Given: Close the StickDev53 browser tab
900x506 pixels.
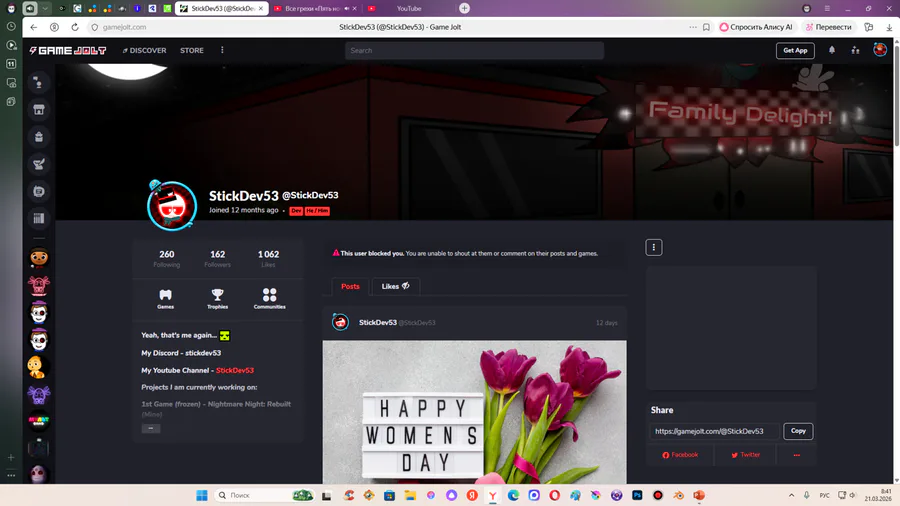Looking at the screenshot, I should (x=261, y=9).
